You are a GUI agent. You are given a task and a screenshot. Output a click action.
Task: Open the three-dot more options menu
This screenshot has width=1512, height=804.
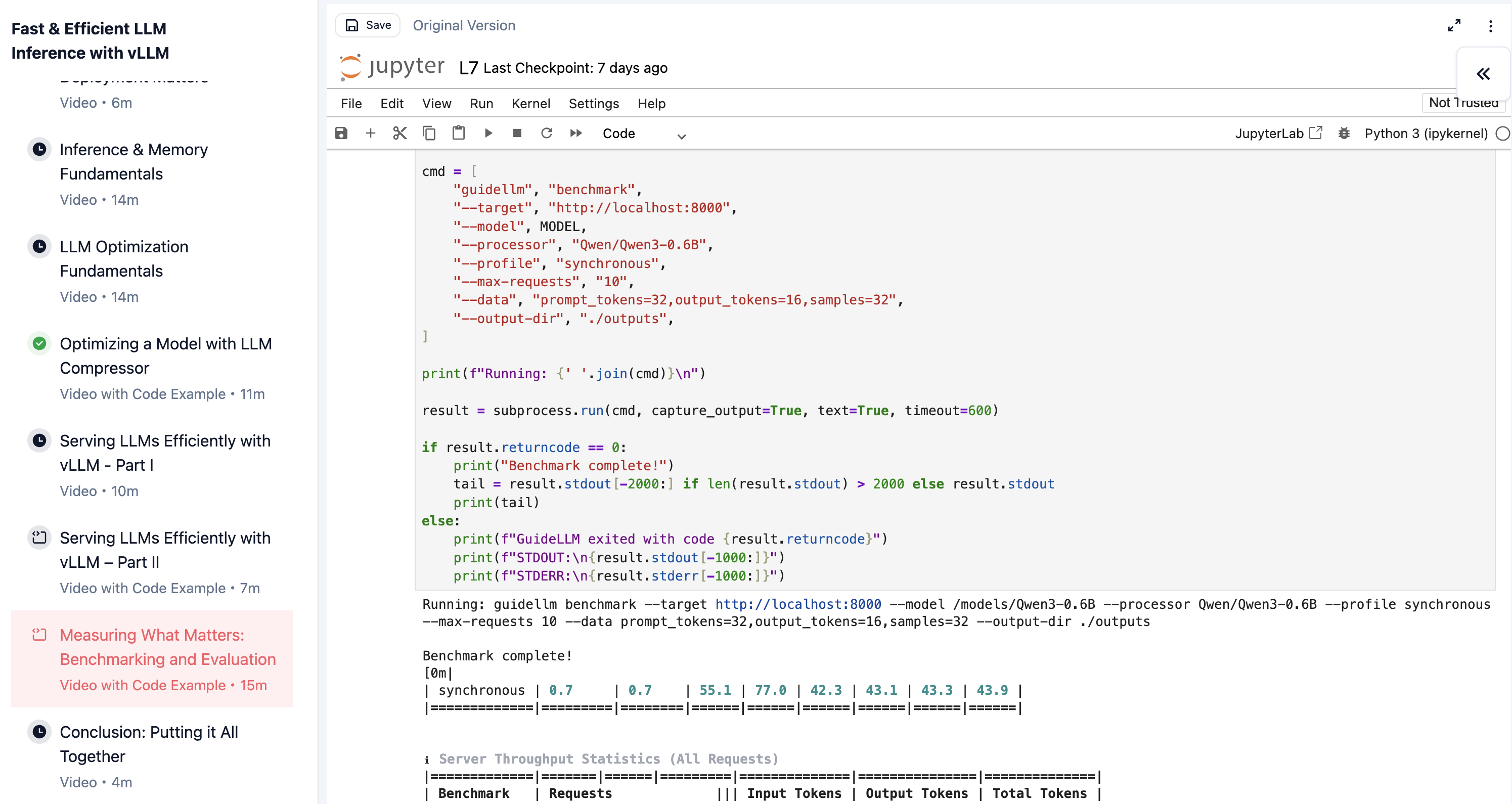pos(1490,26)
